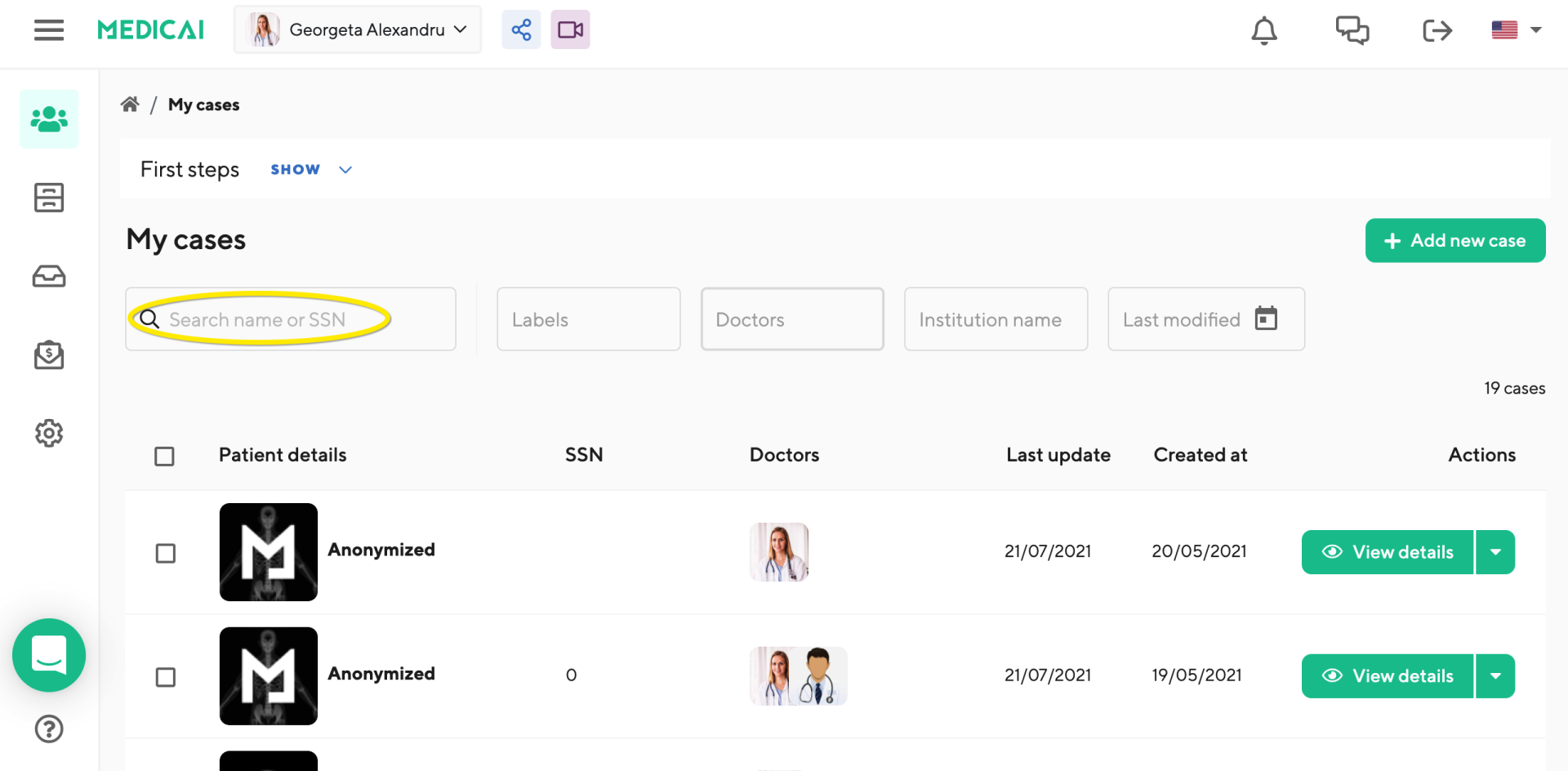The image size is (1568, 771).
Task: Click the Search name or SSN field
Action: (x=290, y=319)
